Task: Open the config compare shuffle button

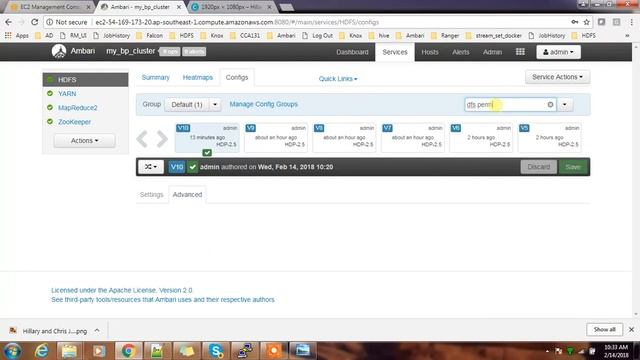Action: (x=151, y=167)
